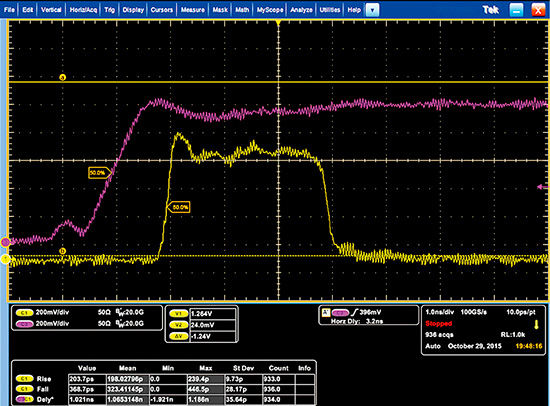This screenshot has height=406, width=550.
Task: Click the C1 Rise measurement row
Action: [165, 379]
